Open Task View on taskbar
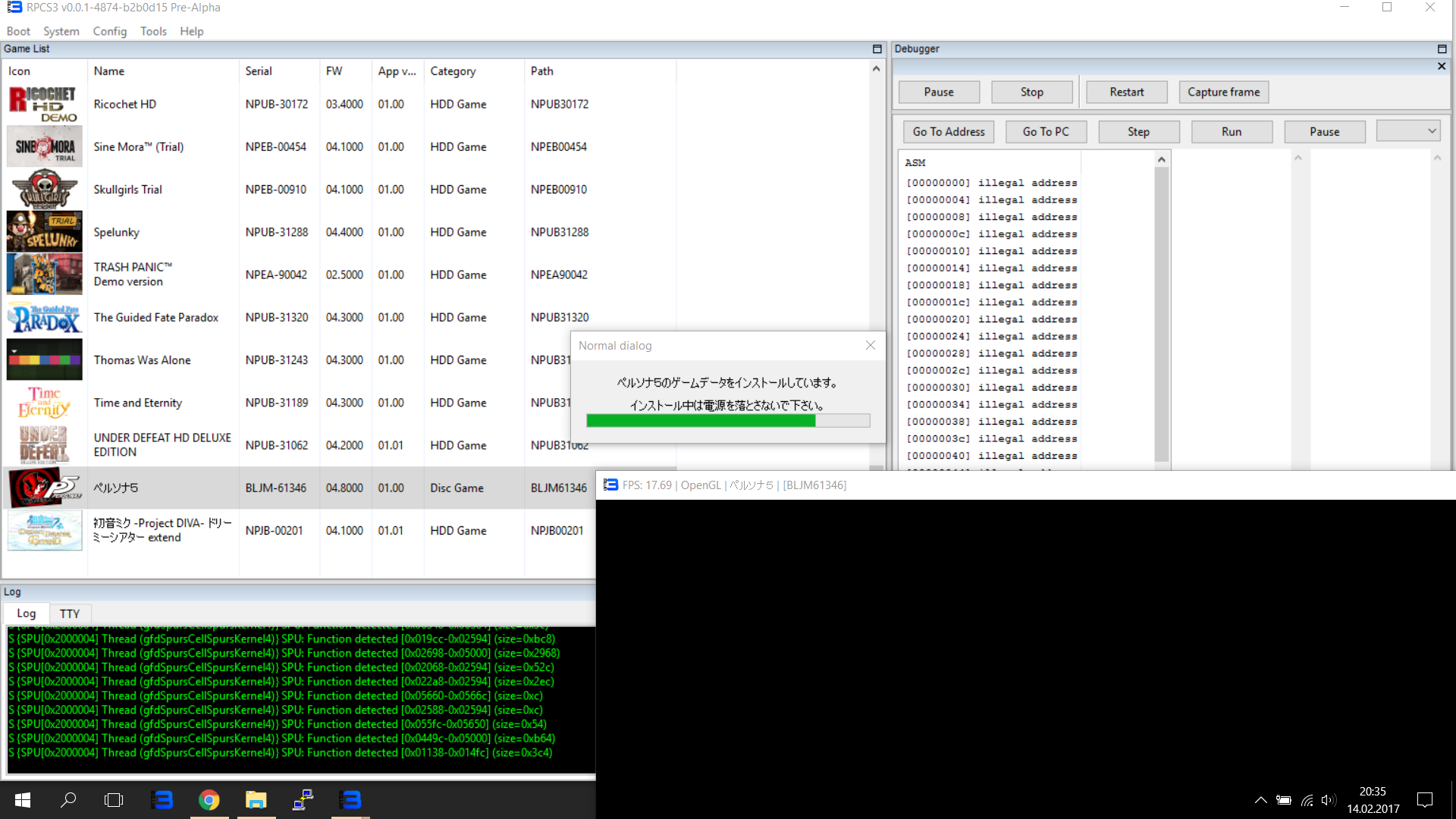Screen dimensions: 1456x819 click(x=114, y=799)
